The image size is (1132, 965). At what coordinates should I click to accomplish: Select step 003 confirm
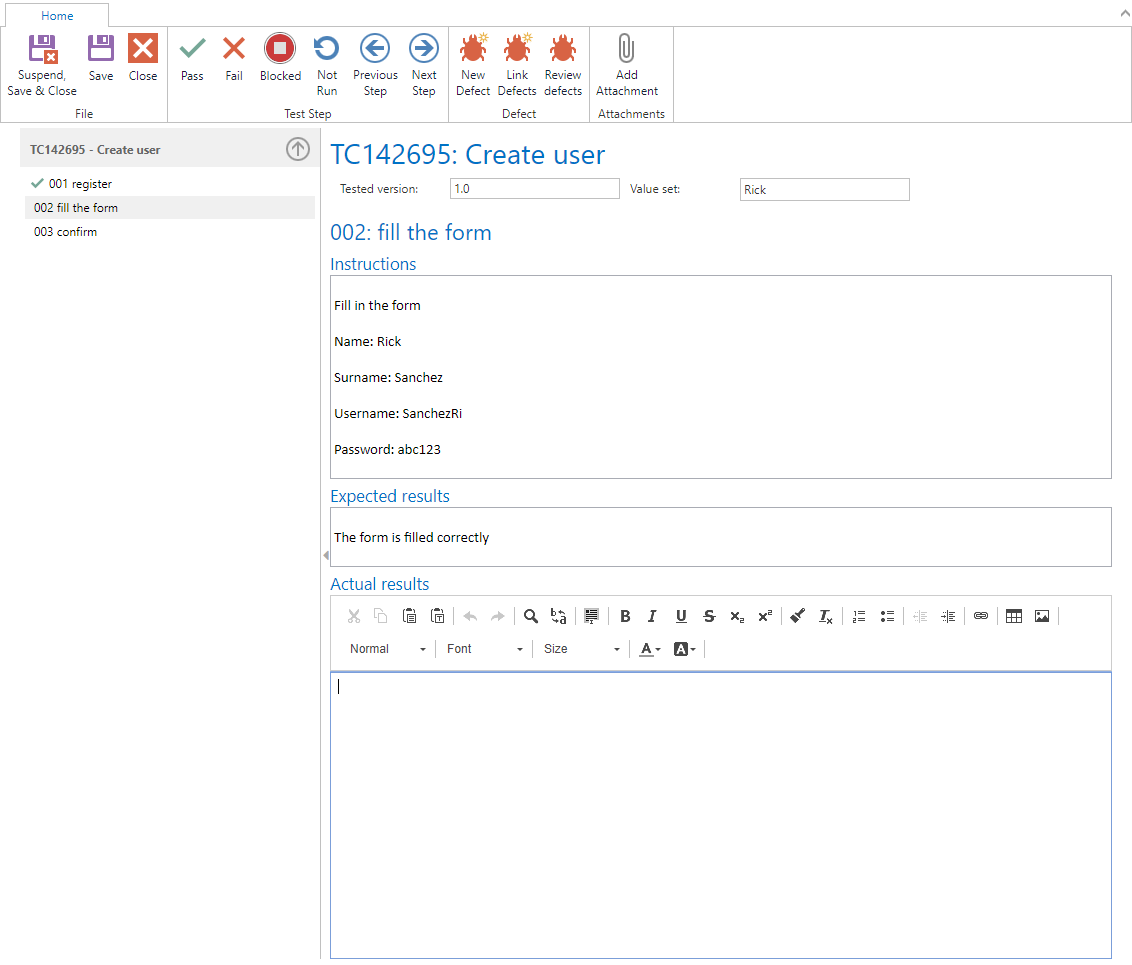coord(65,232)
